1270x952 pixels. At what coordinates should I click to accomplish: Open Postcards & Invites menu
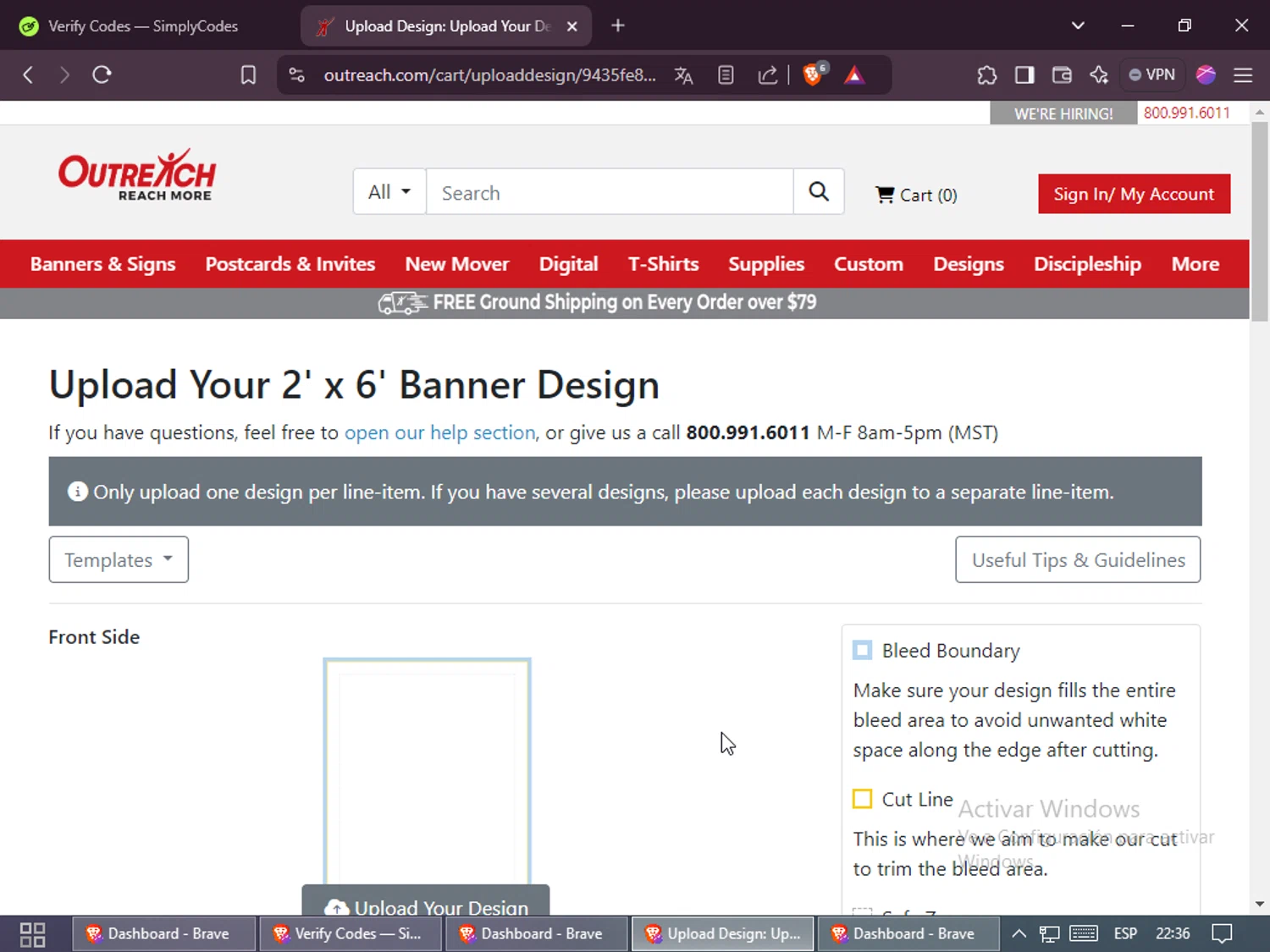point(290,264)
